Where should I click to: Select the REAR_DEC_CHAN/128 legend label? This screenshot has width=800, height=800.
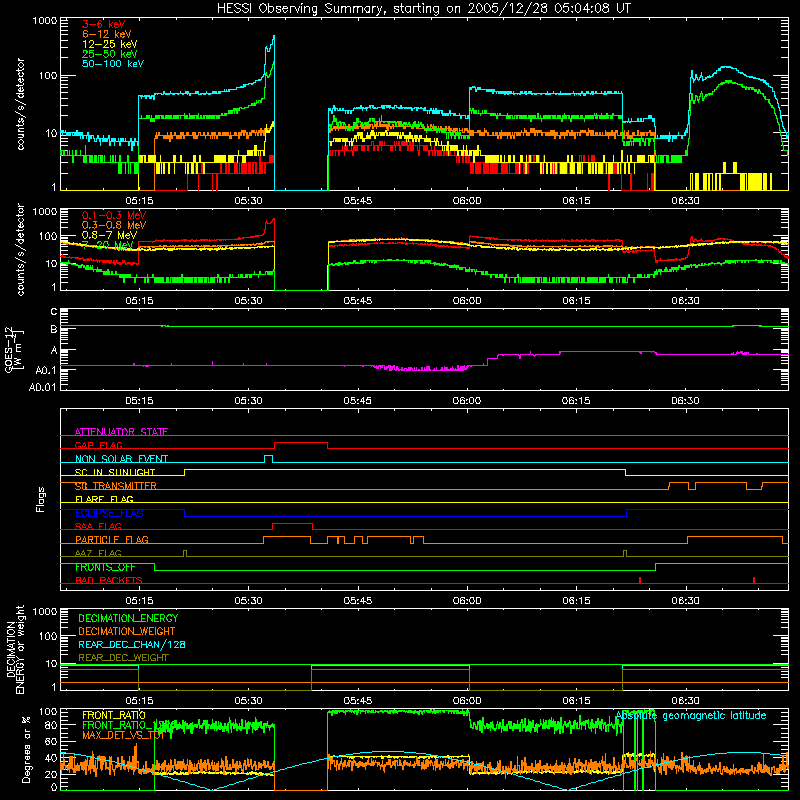[x=132, y=644]
